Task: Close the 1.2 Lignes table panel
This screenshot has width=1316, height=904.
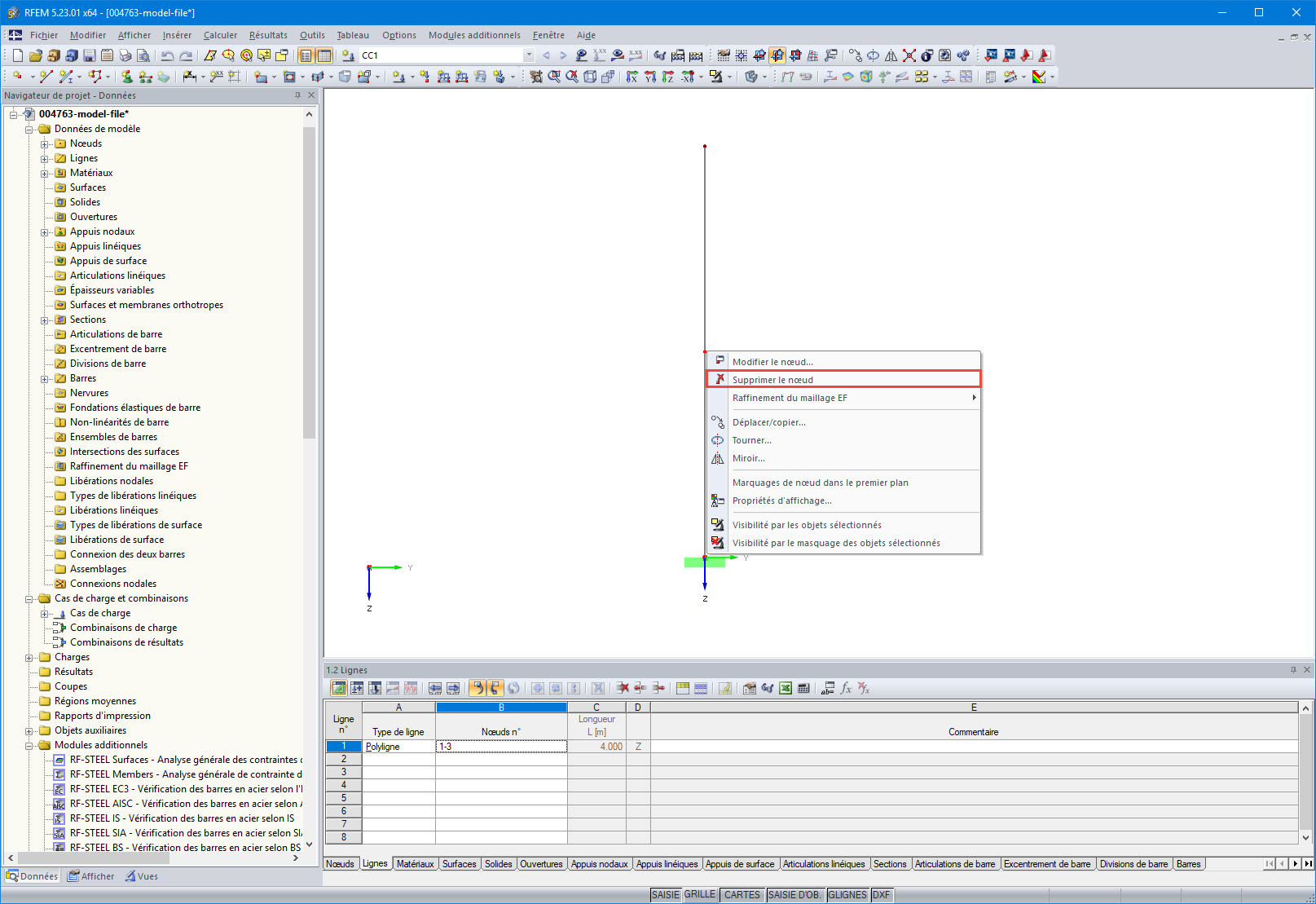Action: (1307, 670)
